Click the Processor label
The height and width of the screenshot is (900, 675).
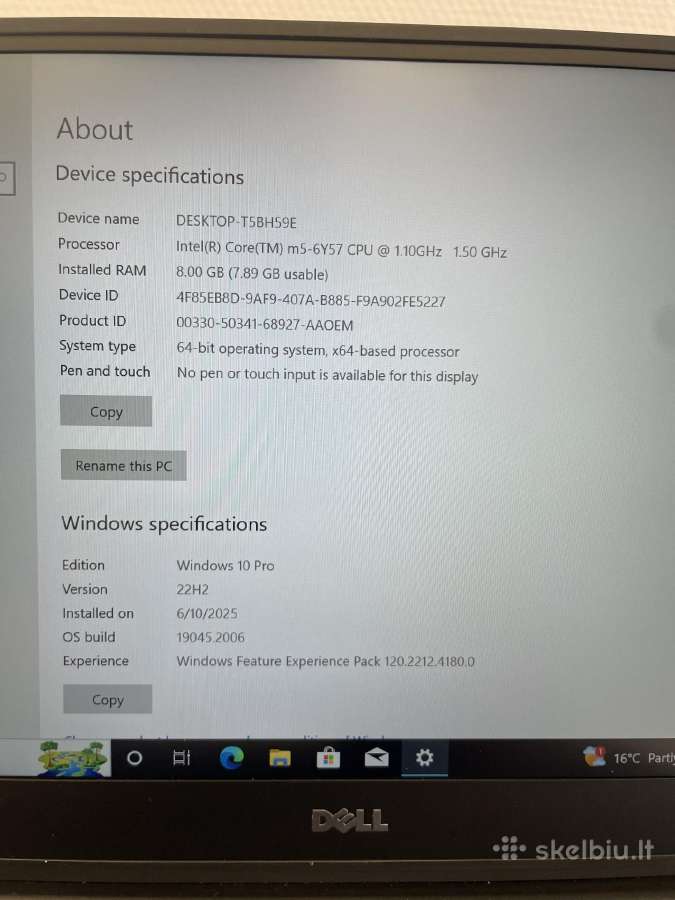[89, 244]
